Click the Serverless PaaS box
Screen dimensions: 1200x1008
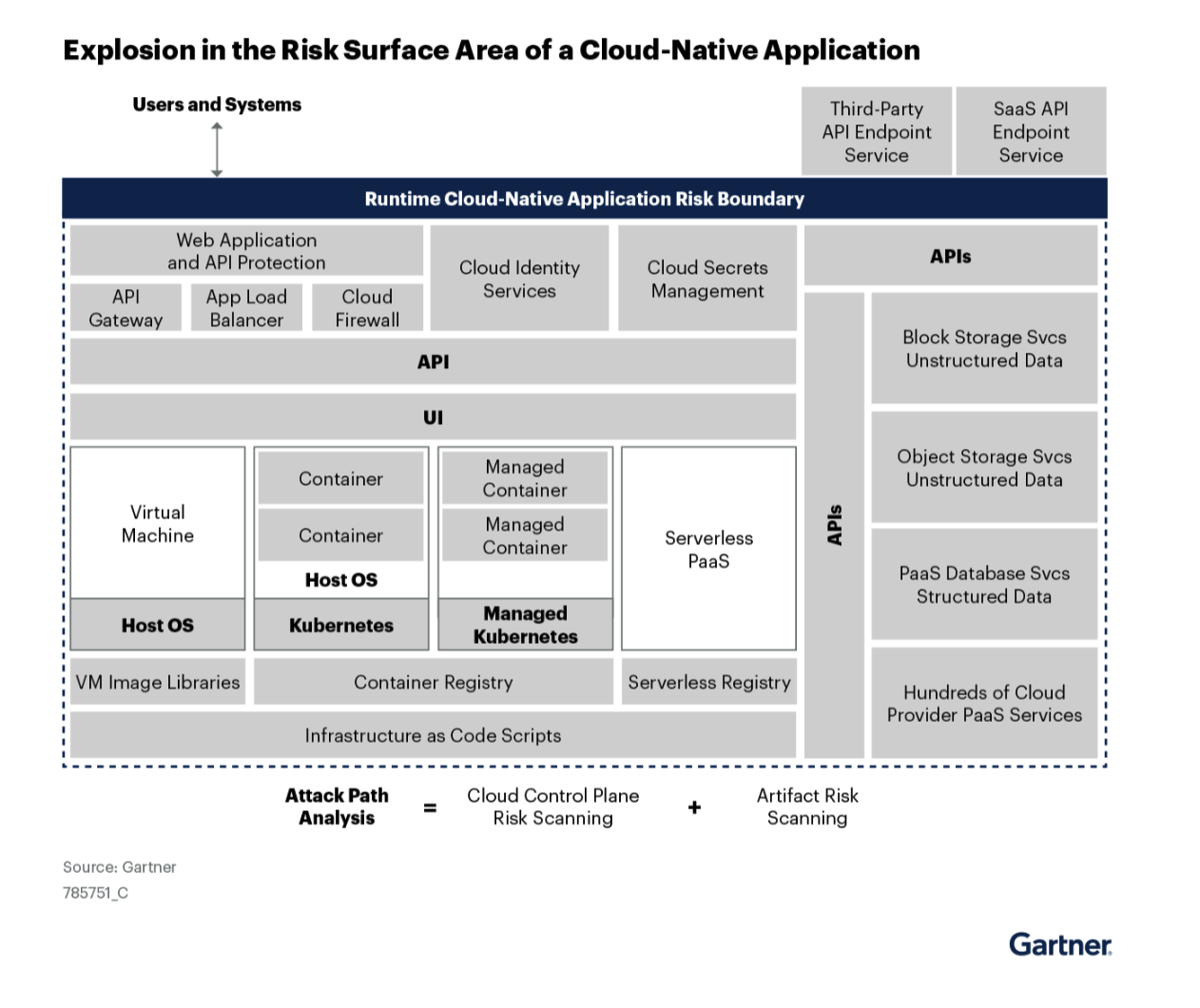coord(708,549)
